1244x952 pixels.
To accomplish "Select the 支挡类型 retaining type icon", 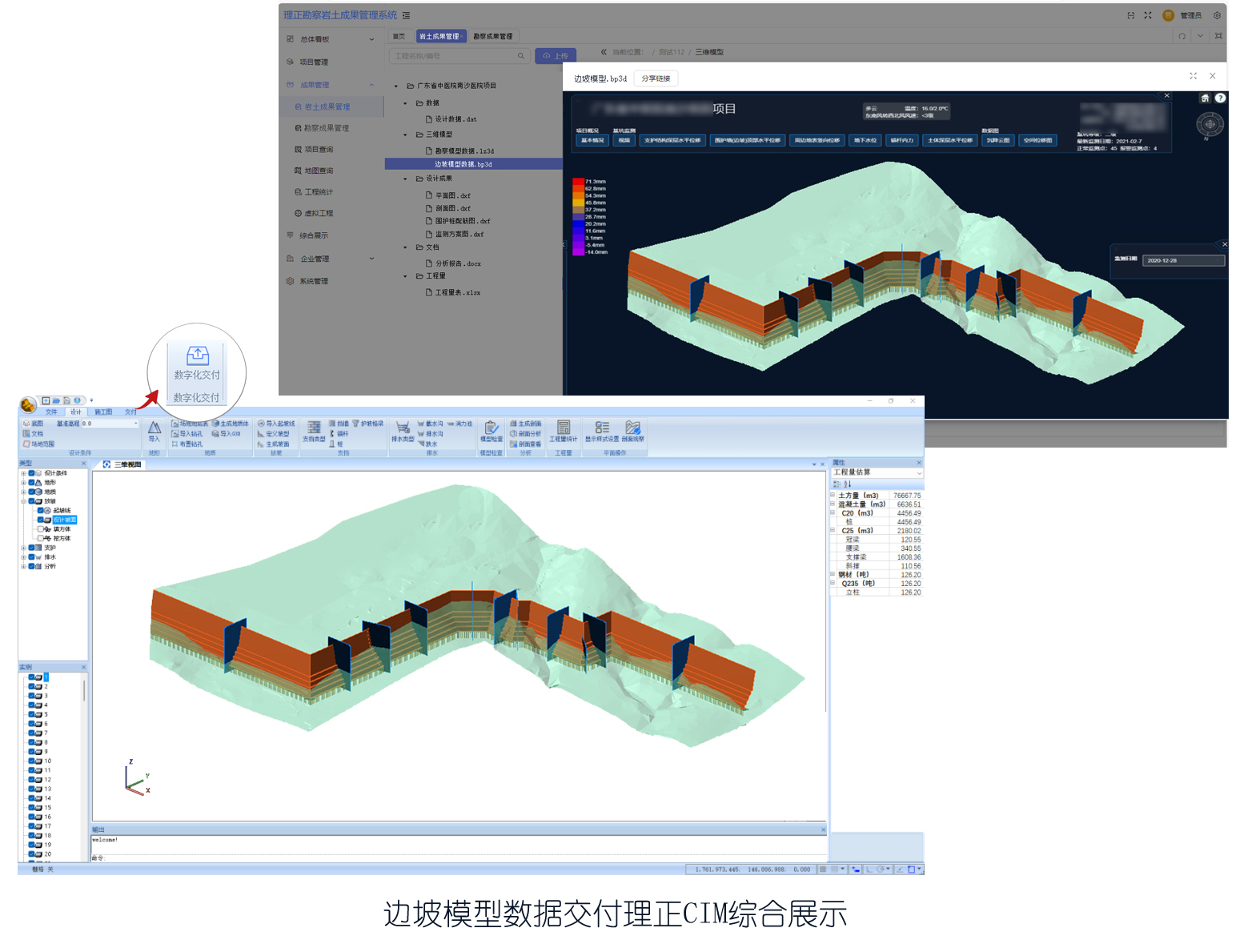I will pos(314,430).
